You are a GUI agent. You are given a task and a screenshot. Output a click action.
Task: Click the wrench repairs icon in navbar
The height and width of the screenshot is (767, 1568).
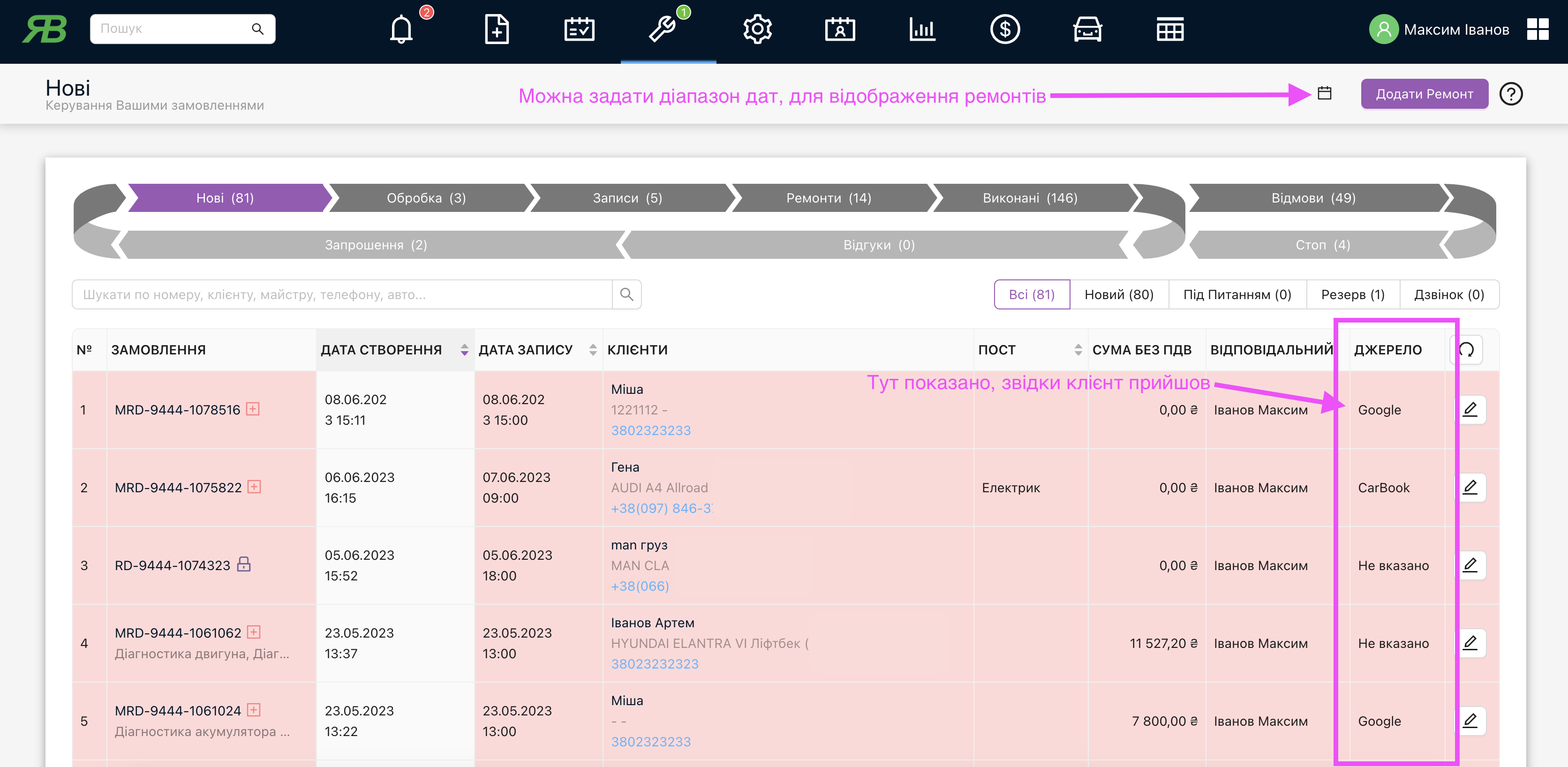tap(663, 29)
